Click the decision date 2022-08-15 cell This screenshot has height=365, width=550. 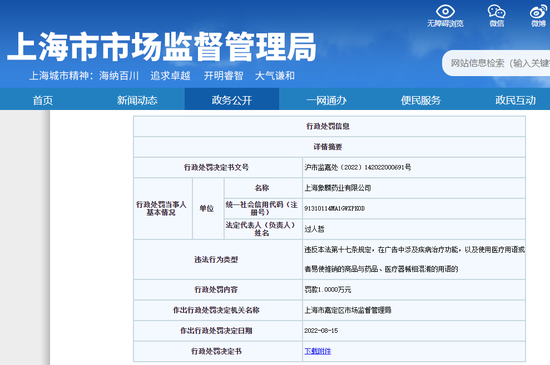click(x=414, y=331)
